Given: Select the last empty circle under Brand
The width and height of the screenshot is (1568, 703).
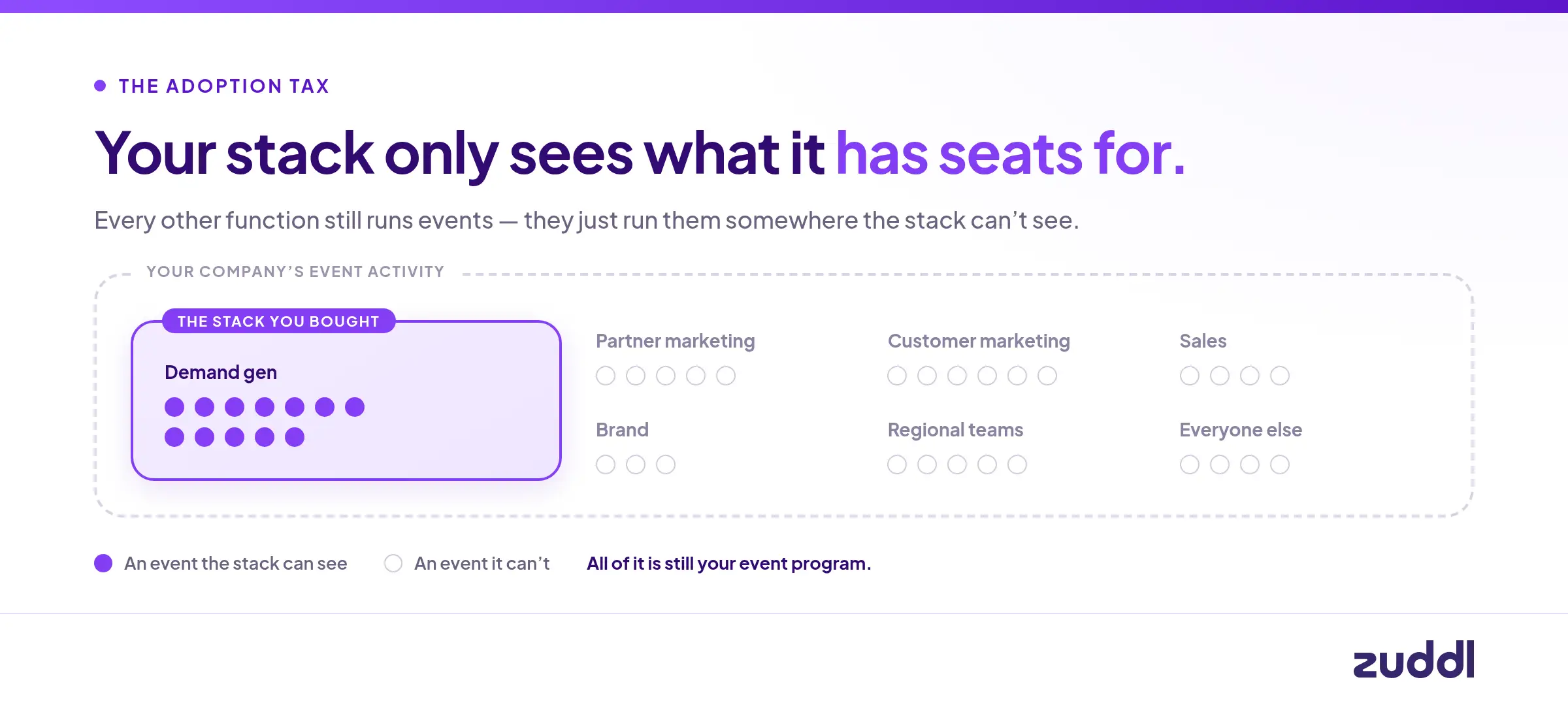Looking at the screenshot, I should tap(666, 465).
